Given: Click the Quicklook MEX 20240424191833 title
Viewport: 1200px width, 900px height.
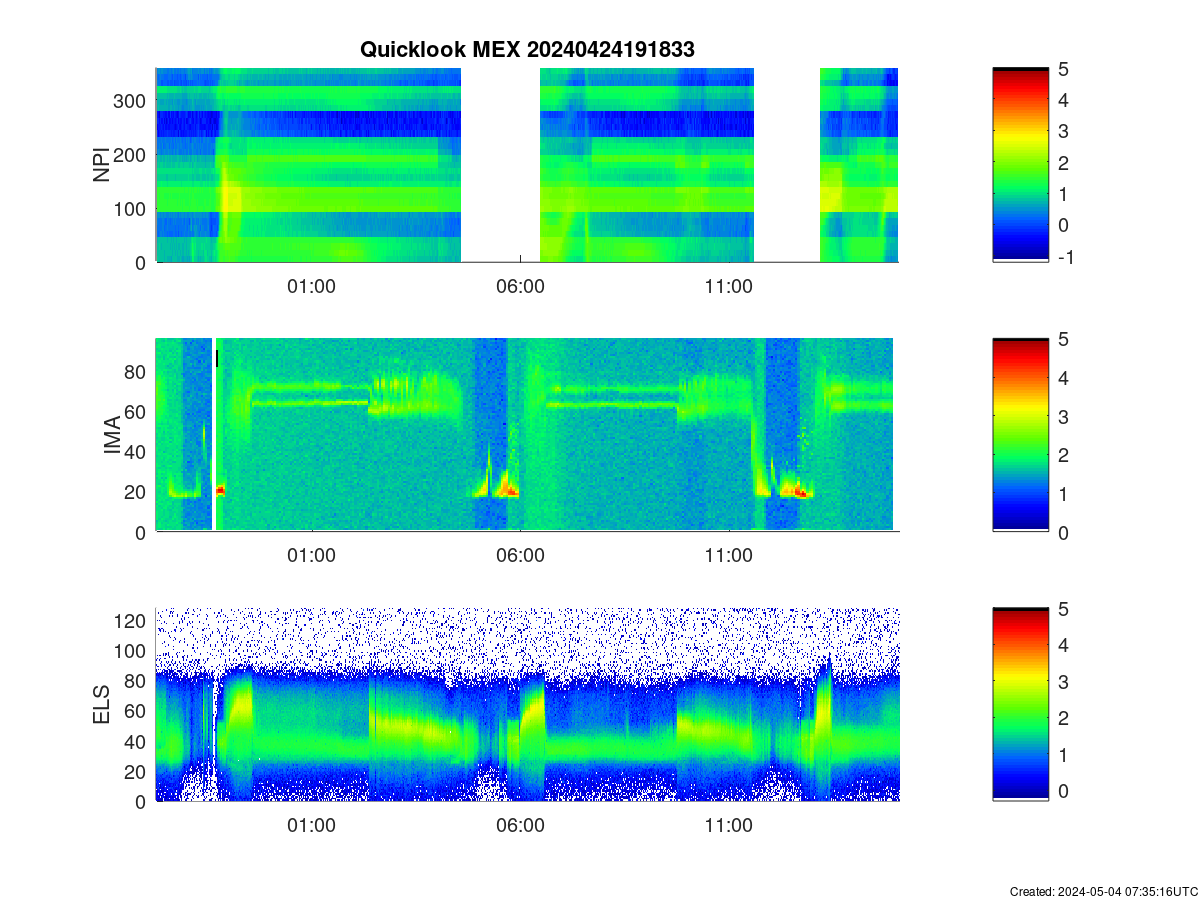Looking at the screenshot, I should click(x=527, y=50).
